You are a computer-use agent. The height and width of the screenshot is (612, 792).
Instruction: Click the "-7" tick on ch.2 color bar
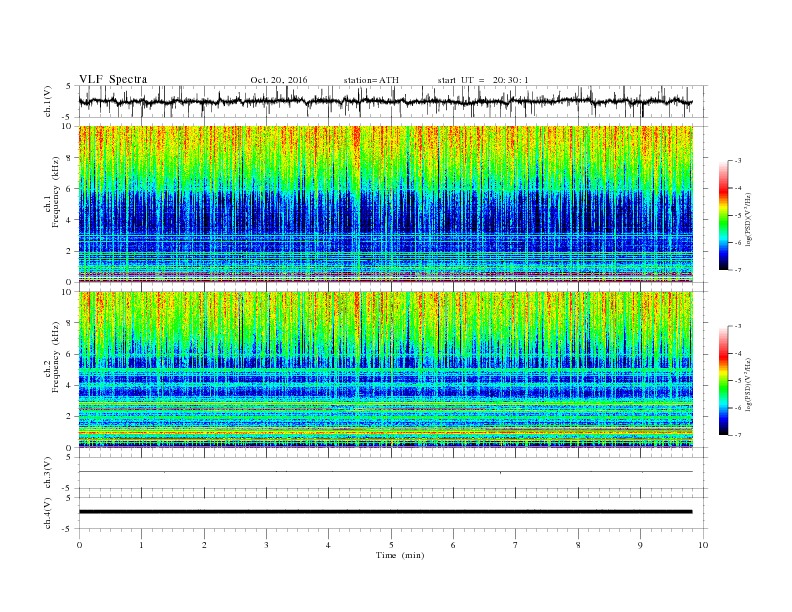click(738, 435)
